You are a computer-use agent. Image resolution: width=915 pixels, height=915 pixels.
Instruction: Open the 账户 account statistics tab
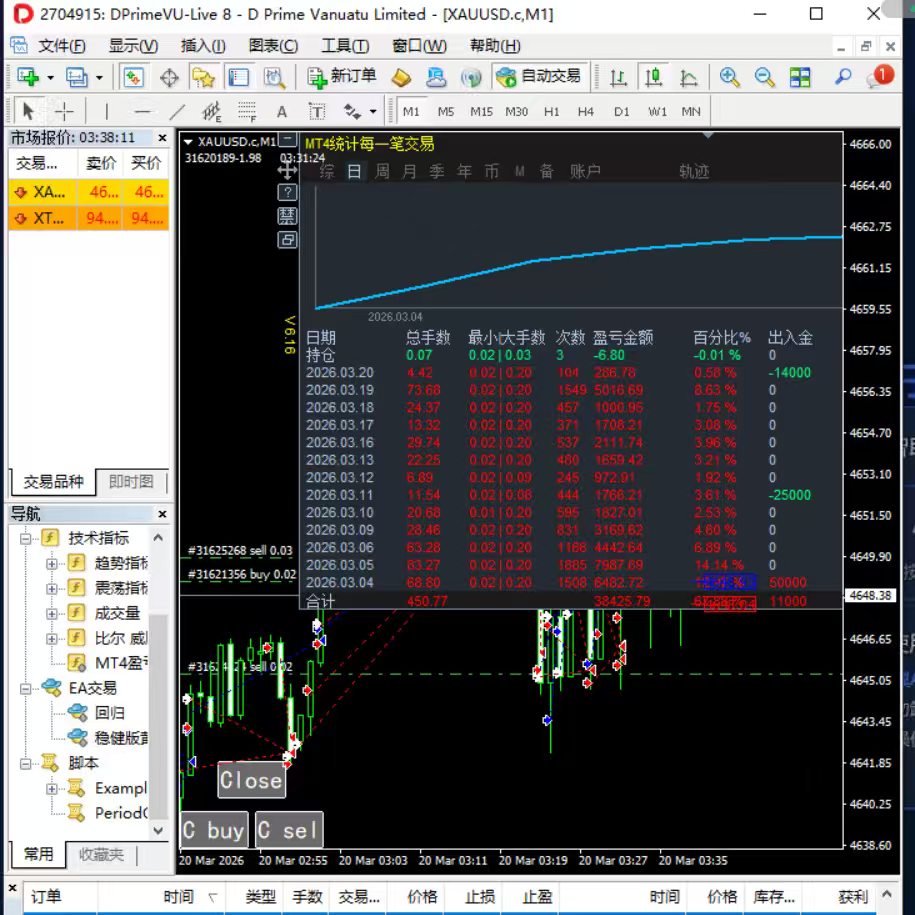(x=585, y=172)
